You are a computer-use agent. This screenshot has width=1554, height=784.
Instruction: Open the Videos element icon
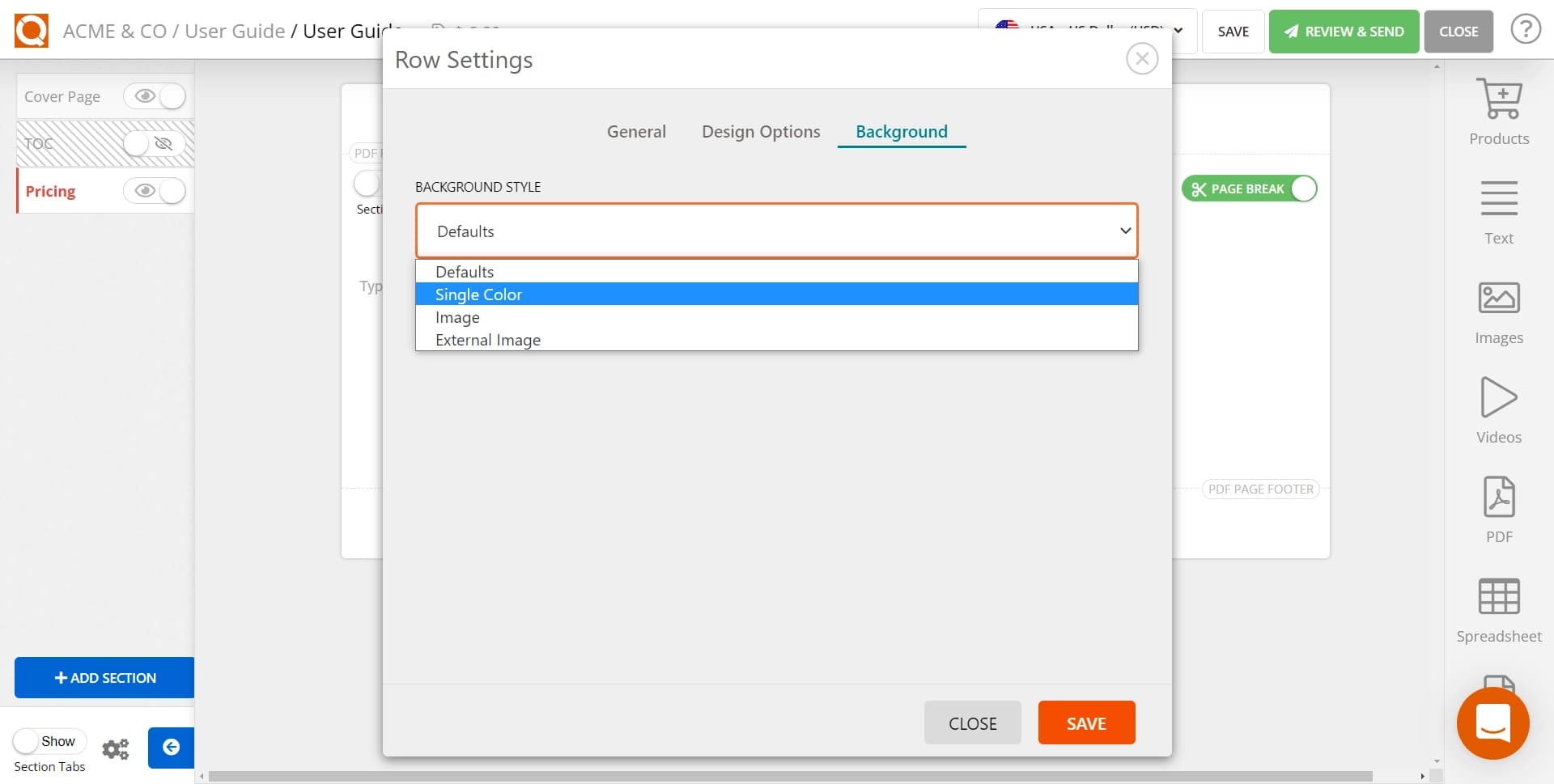(1499, 398)
